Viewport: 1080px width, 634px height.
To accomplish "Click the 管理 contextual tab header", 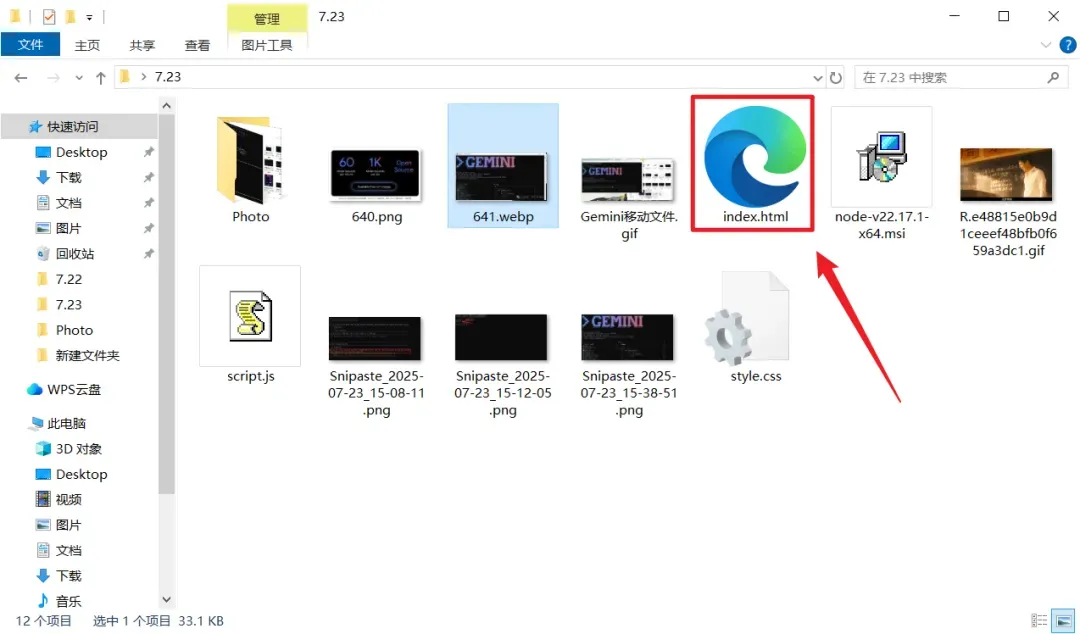I will coord(267,18).
